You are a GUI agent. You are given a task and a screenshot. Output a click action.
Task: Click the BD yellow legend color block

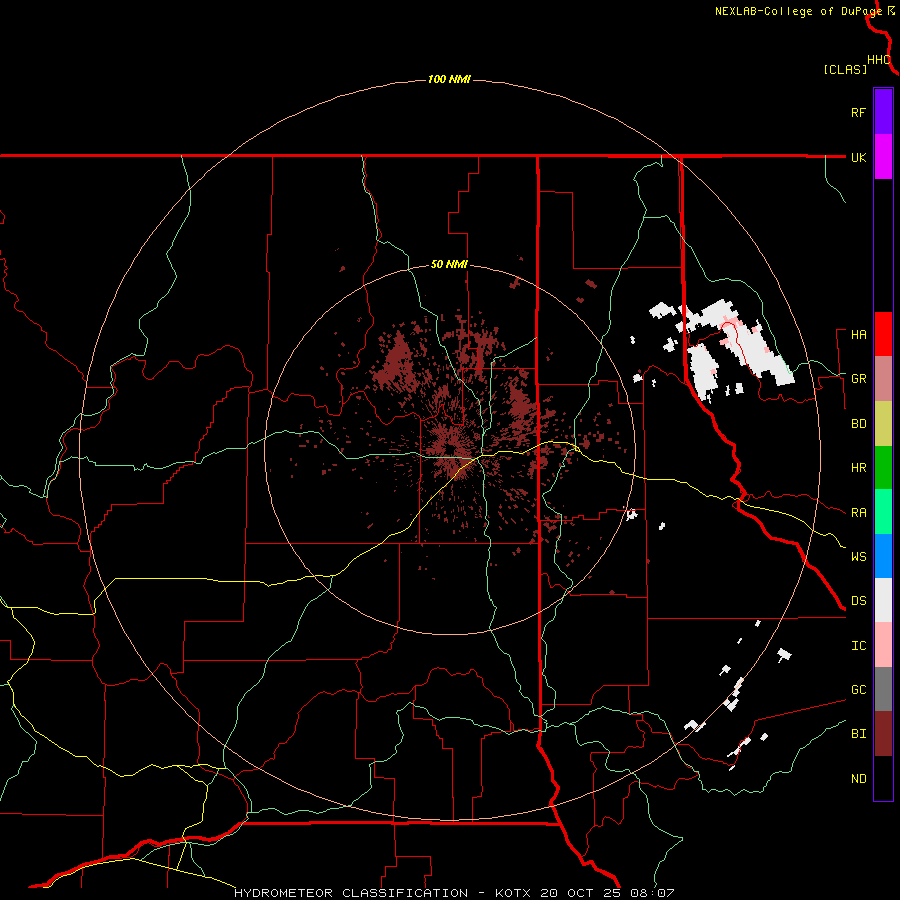[883, 423]
